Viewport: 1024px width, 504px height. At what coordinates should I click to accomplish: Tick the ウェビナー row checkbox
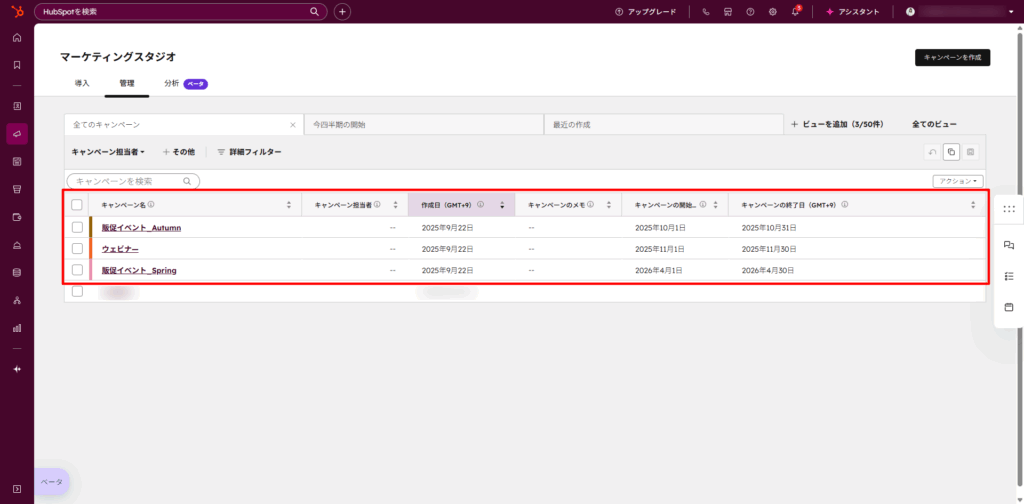[x=77, y=249]
